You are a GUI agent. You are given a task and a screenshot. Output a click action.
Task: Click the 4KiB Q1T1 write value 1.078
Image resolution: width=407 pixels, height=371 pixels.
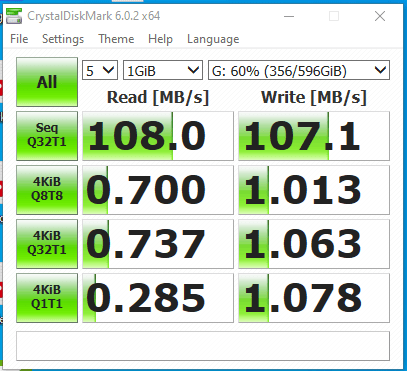coord(314,298)
